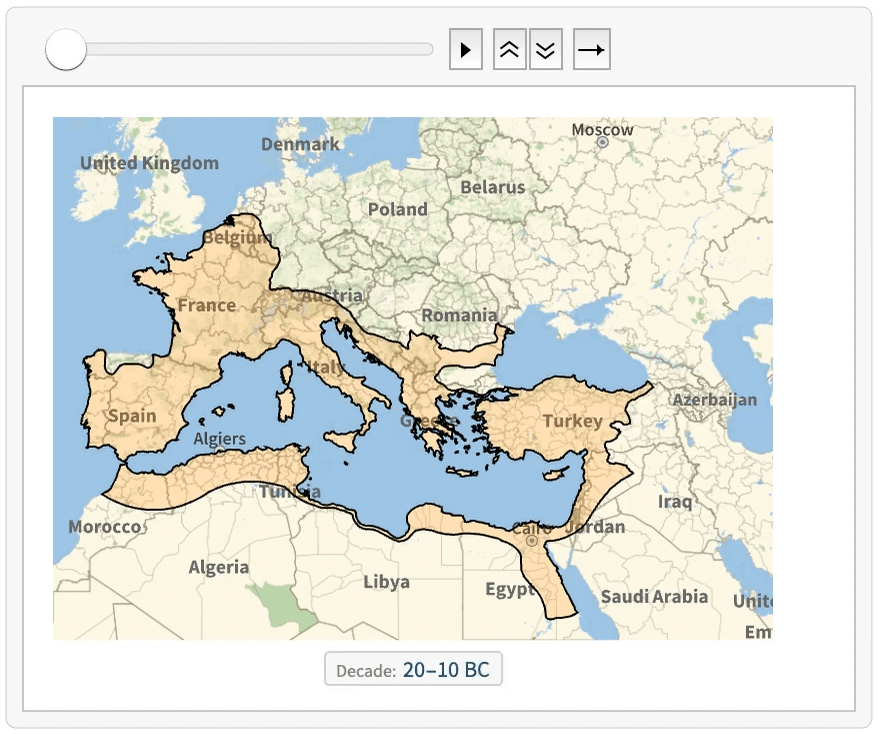This screenshot has height=734, width=880.
Task: Select the France label on the map
Action: tap(206, 305)
